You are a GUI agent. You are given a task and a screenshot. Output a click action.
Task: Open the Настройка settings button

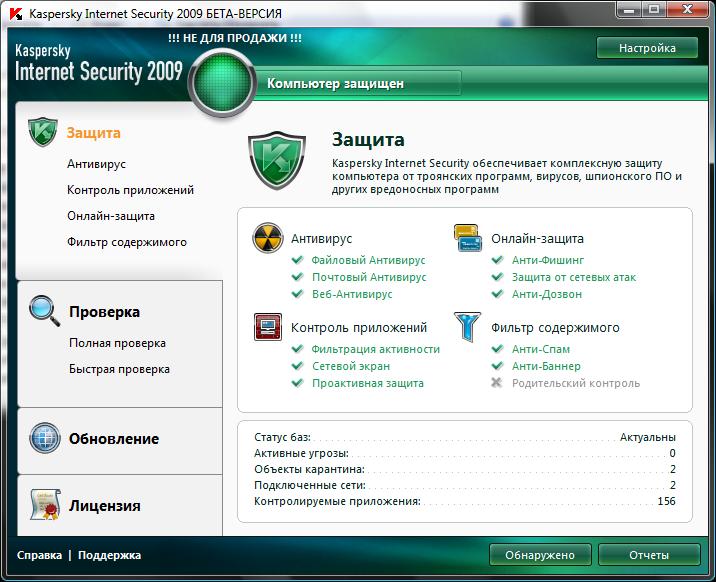click(x=647, y=48)
